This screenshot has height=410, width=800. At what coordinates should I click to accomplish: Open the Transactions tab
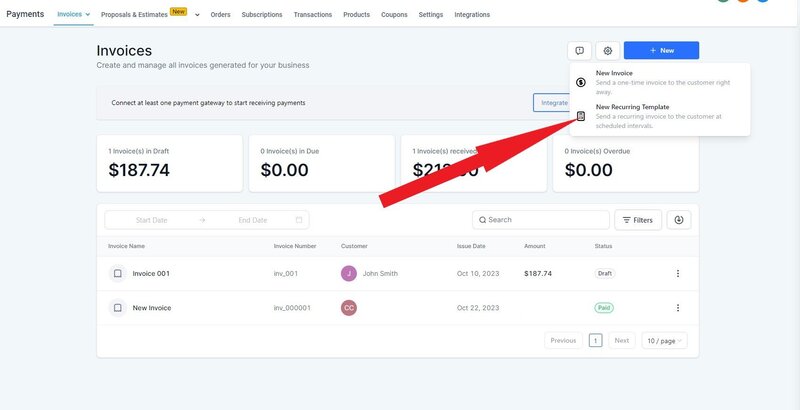(x=313, y=15)
